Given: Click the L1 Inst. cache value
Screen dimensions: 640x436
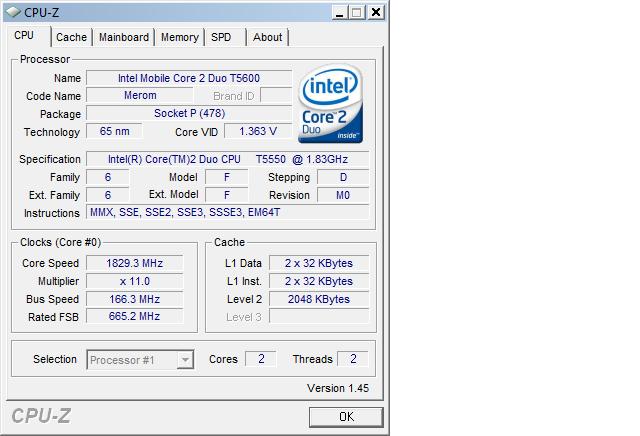Looking at the screenshot, I should pos(319,281).
